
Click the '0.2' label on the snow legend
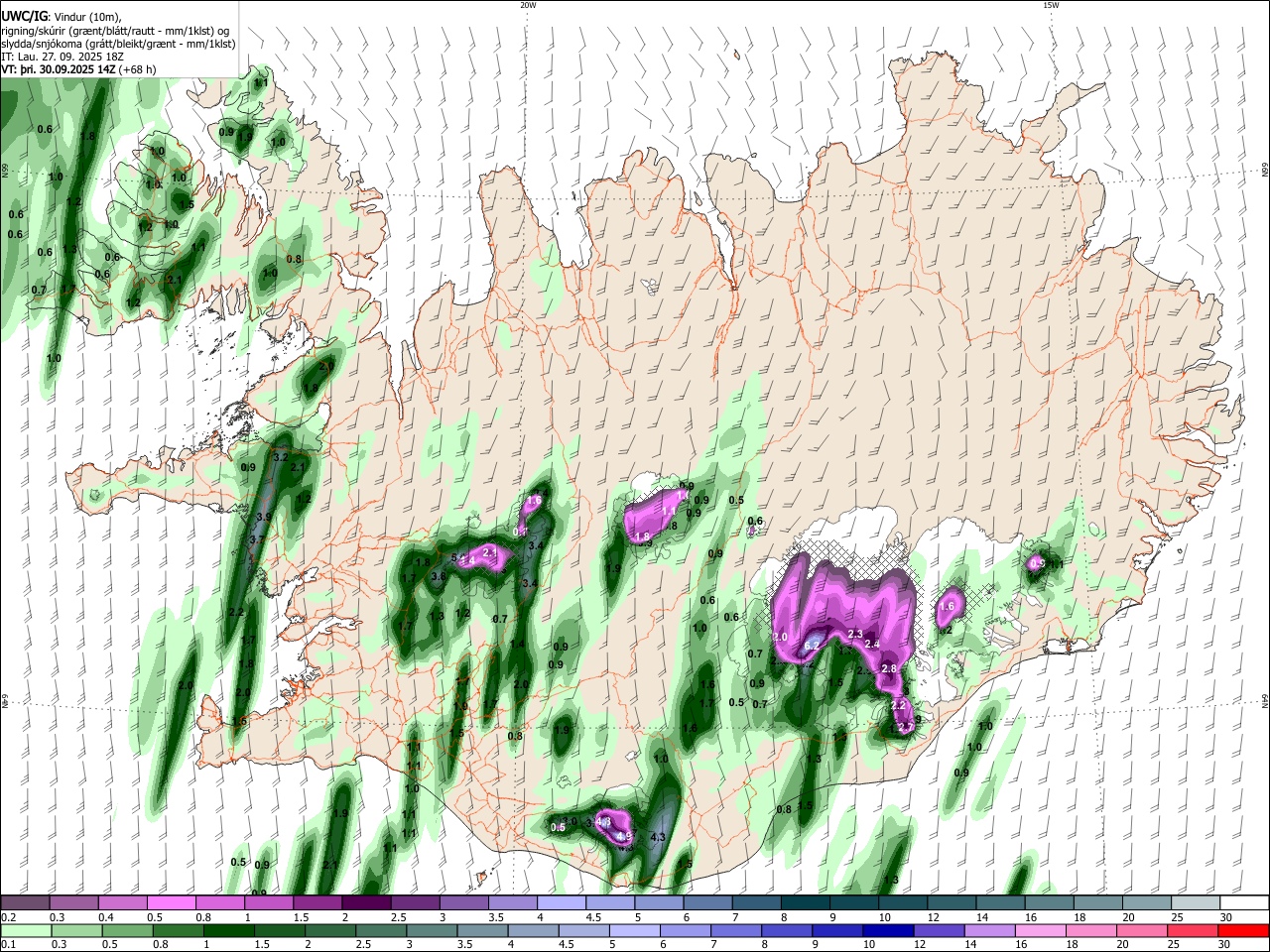pos(8,917)
